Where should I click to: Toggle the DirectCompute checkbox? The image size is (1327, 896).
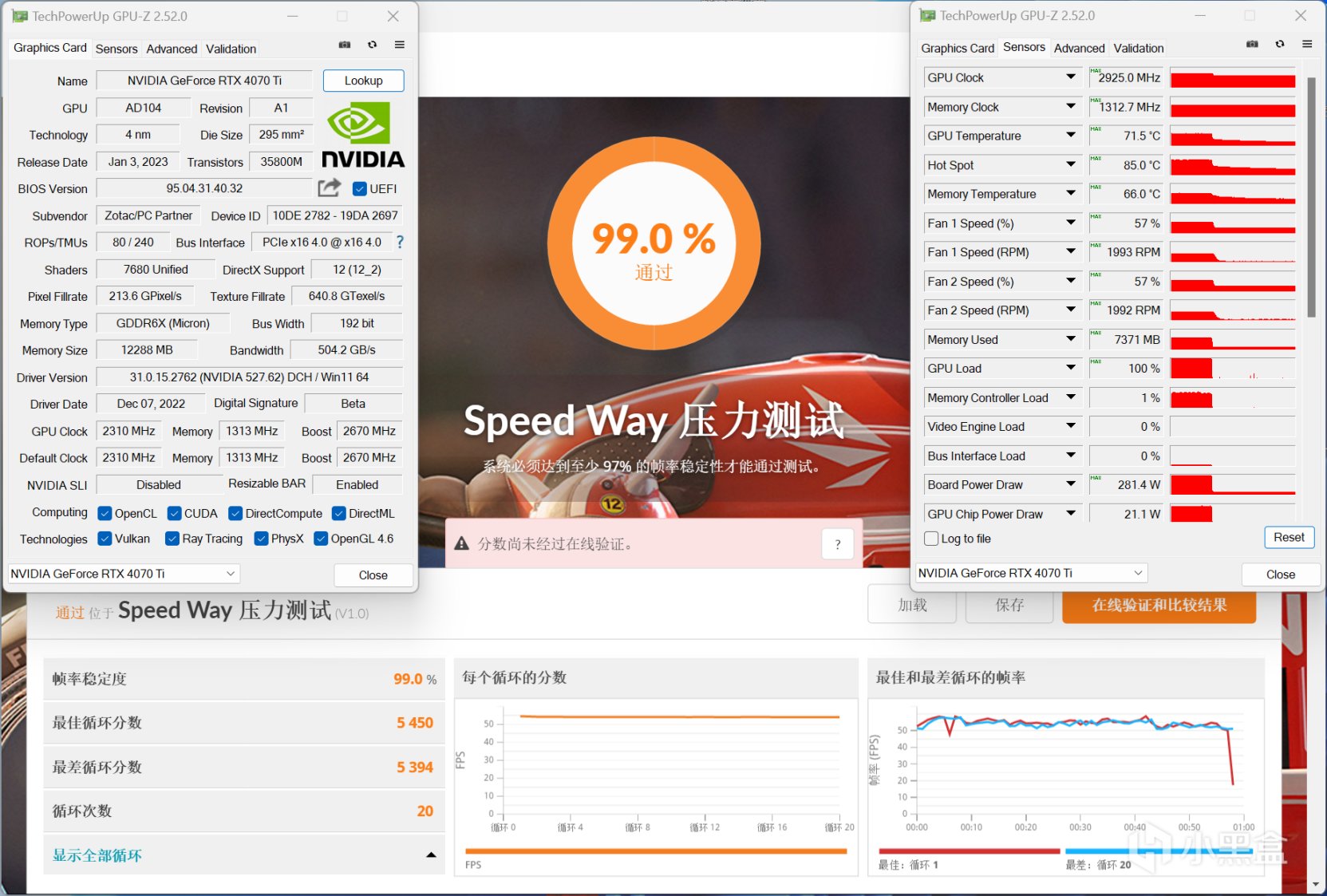click(235, 513)
